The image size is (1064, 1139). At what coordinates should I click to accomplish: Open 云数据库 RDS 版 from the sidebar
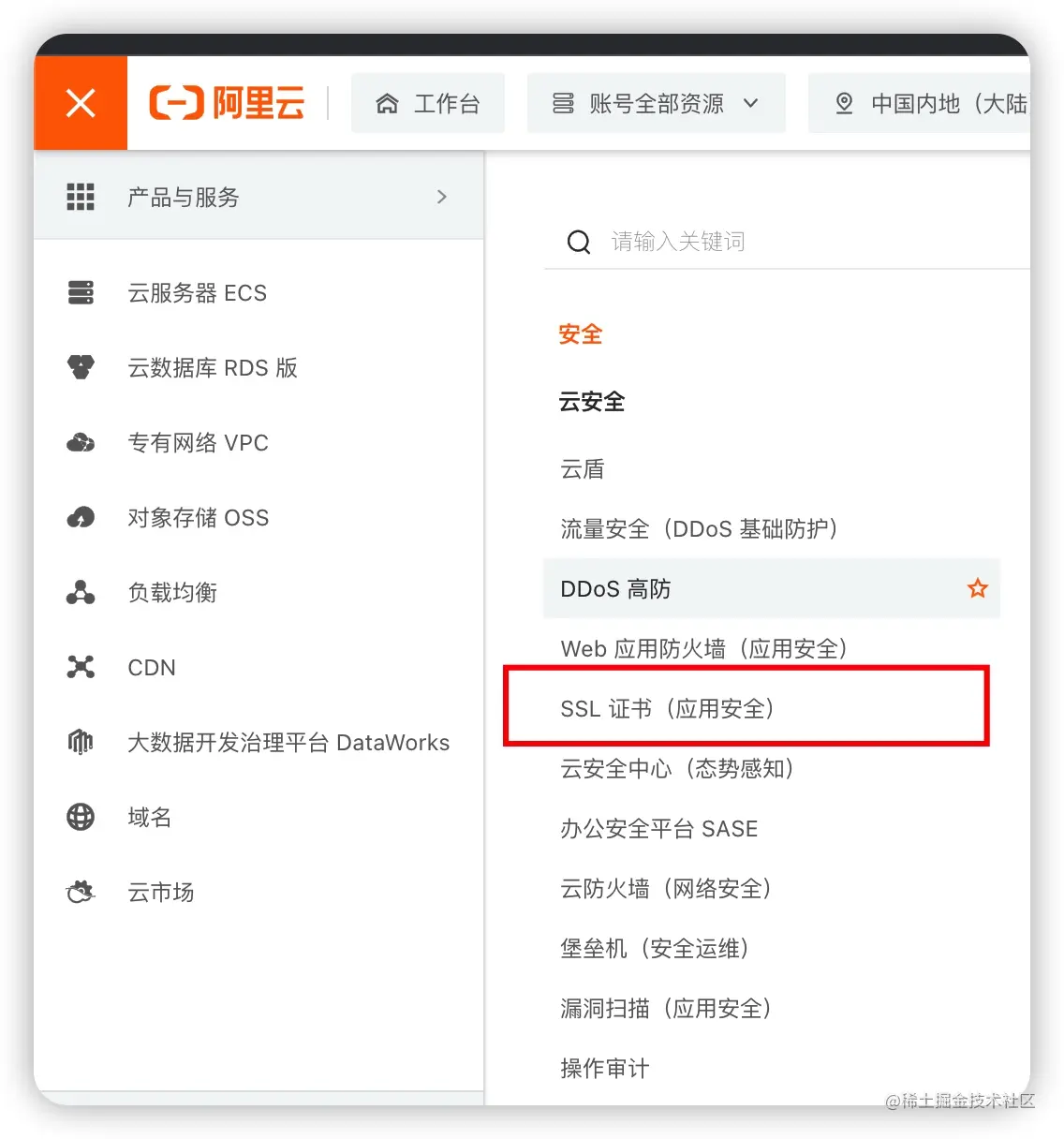pyautogui.click(x=213, y=367)
